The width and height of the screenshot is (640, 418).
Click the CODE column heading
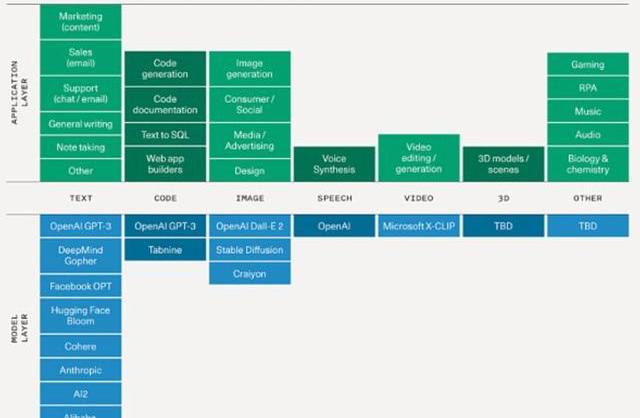pyautogui.click(x=165, y=198)
